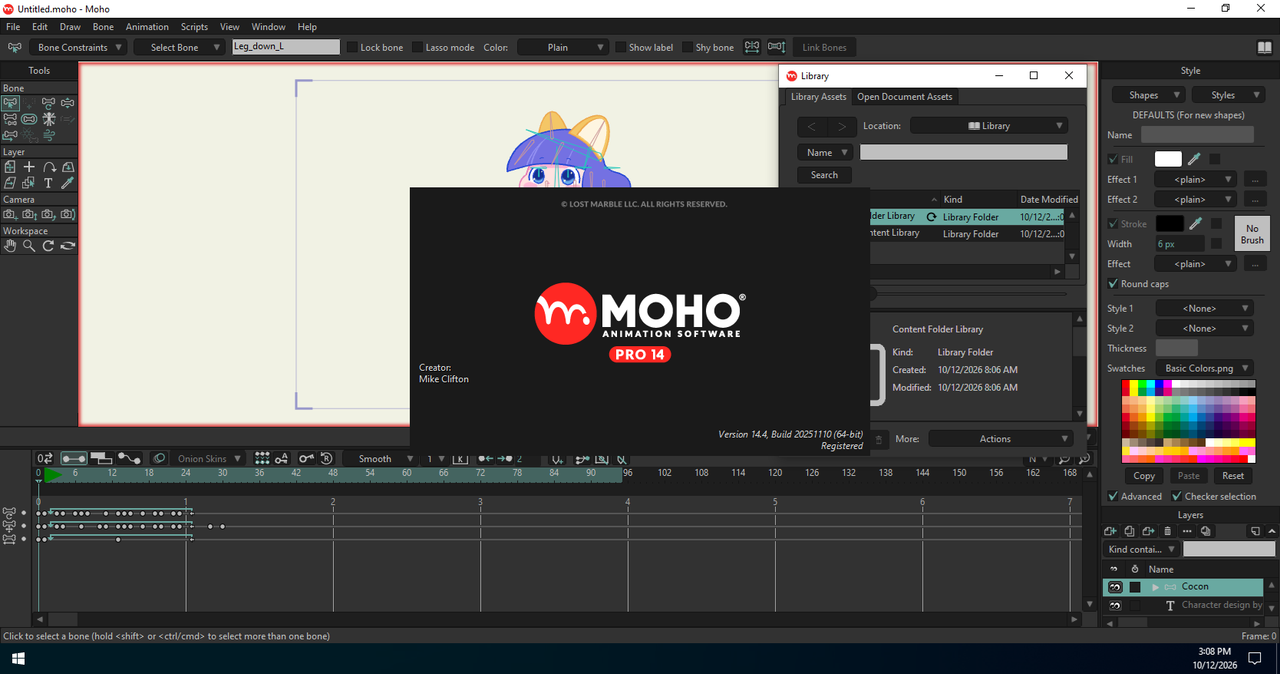Enable the Lock bone checkbox
1280x674 pixels.
352,47
